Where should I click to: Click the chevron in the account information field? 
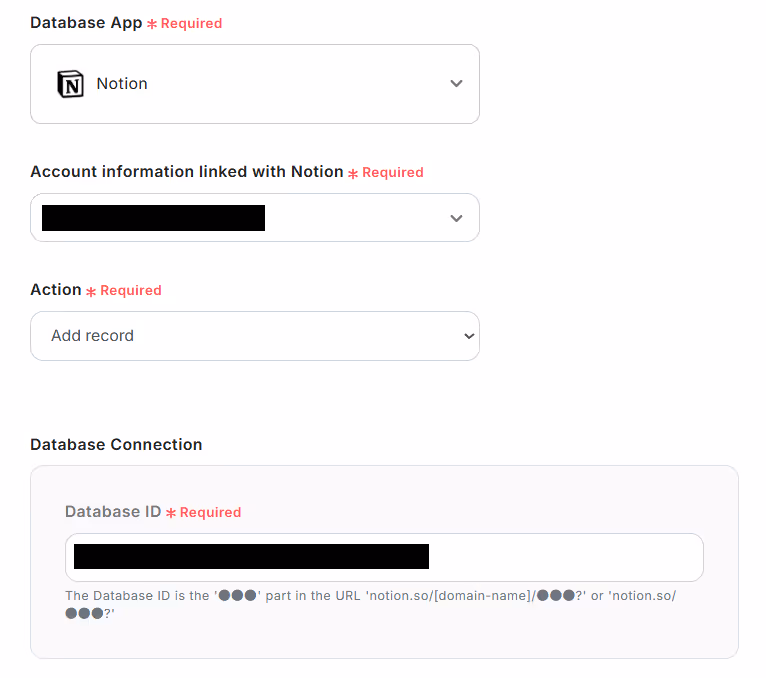pos(456,218)
